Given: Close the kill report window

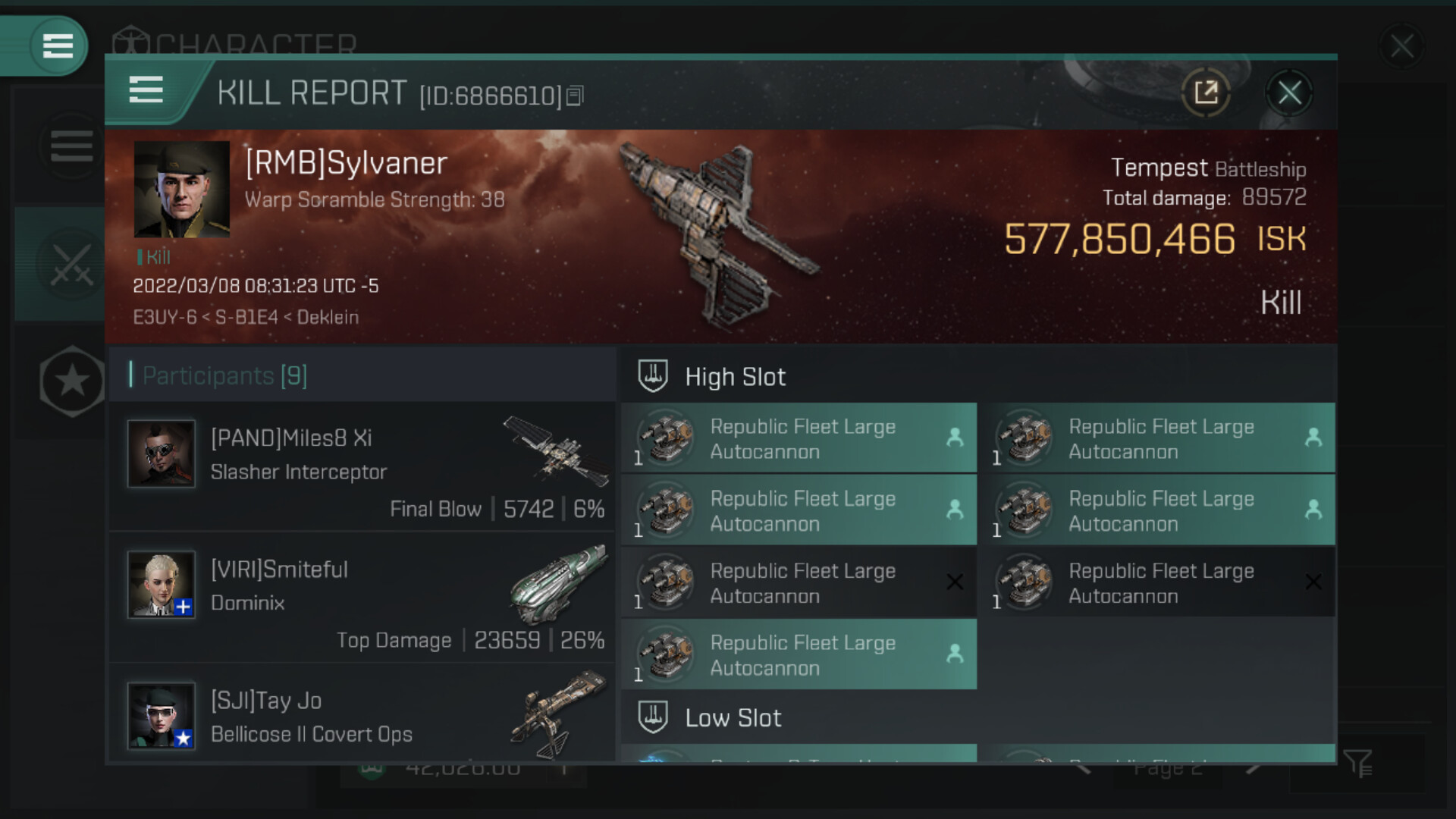Looking at the screenshot, I should [x=1289, y=93].
